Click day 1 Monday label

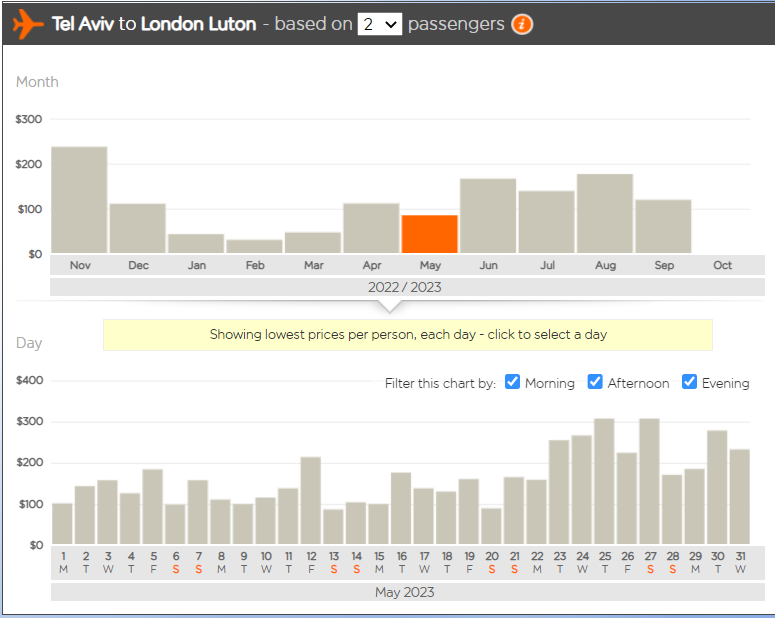(x=63, y=563)
